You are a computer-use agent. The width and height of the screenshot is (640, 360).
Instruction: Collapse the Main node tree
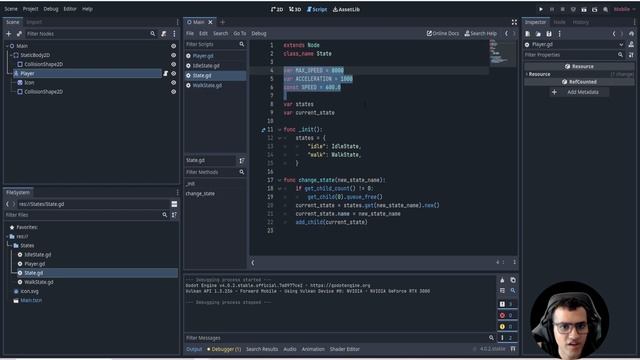[x=7, y=46]
